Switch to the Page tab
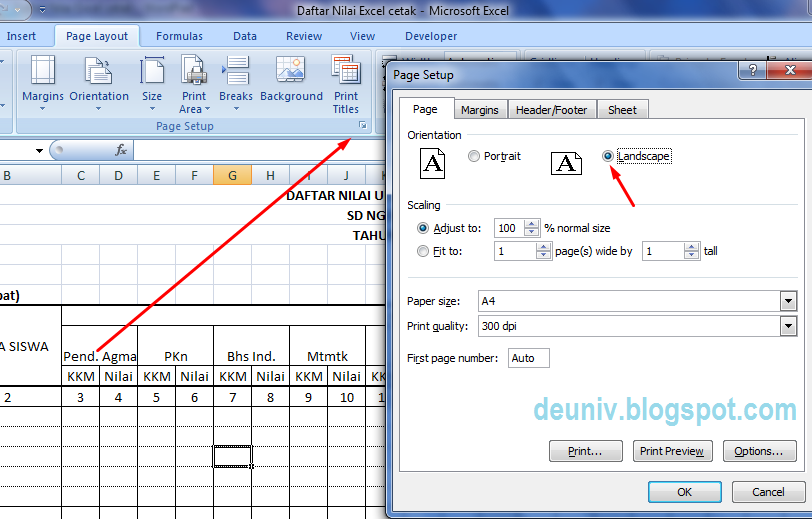The height and width of the screenshot is (519, 812). pos(426,109)
